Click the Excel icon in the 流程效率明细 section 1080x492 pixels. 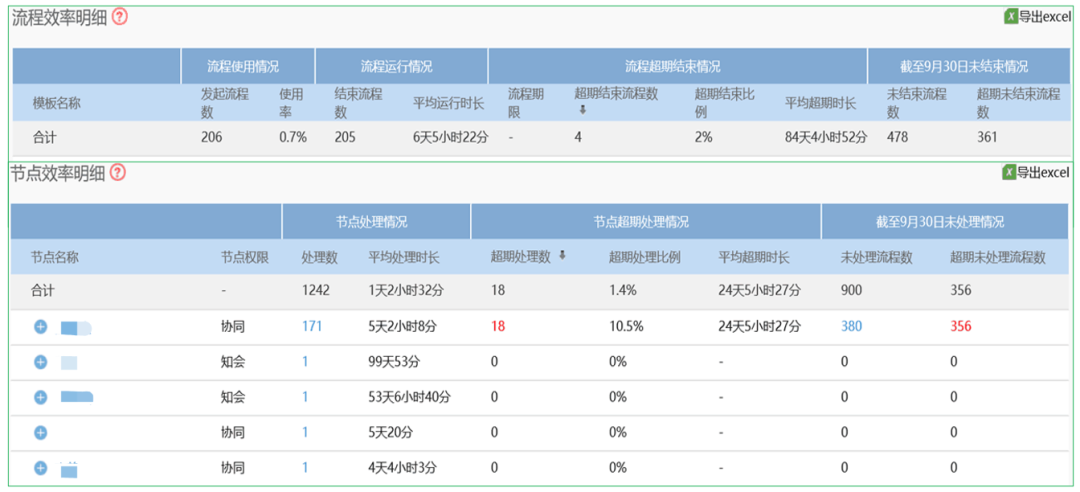click(1011, 16)
